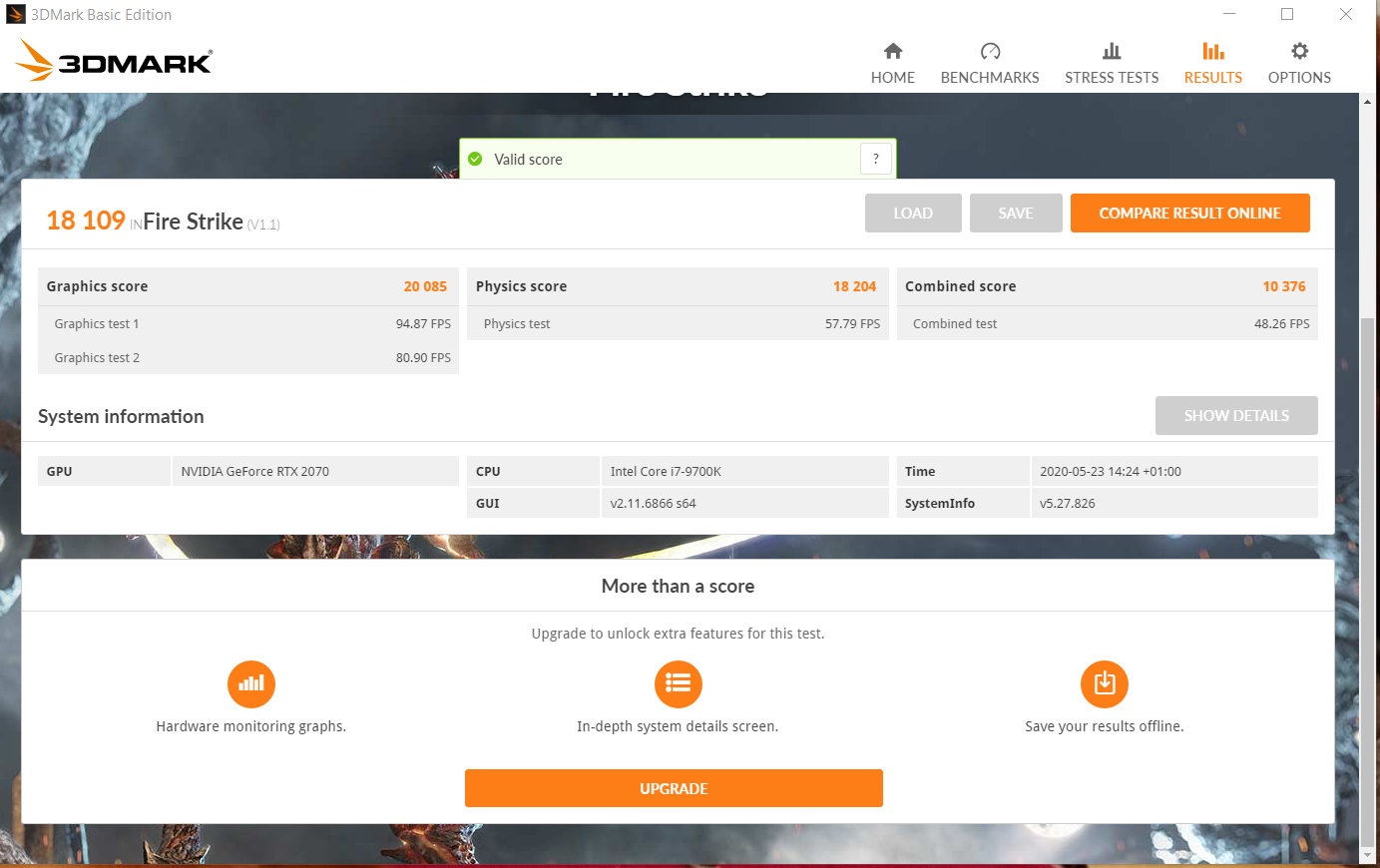1380x868 pixels.
Task: Open the OPTIONS tab
Action: (1299, 63)
